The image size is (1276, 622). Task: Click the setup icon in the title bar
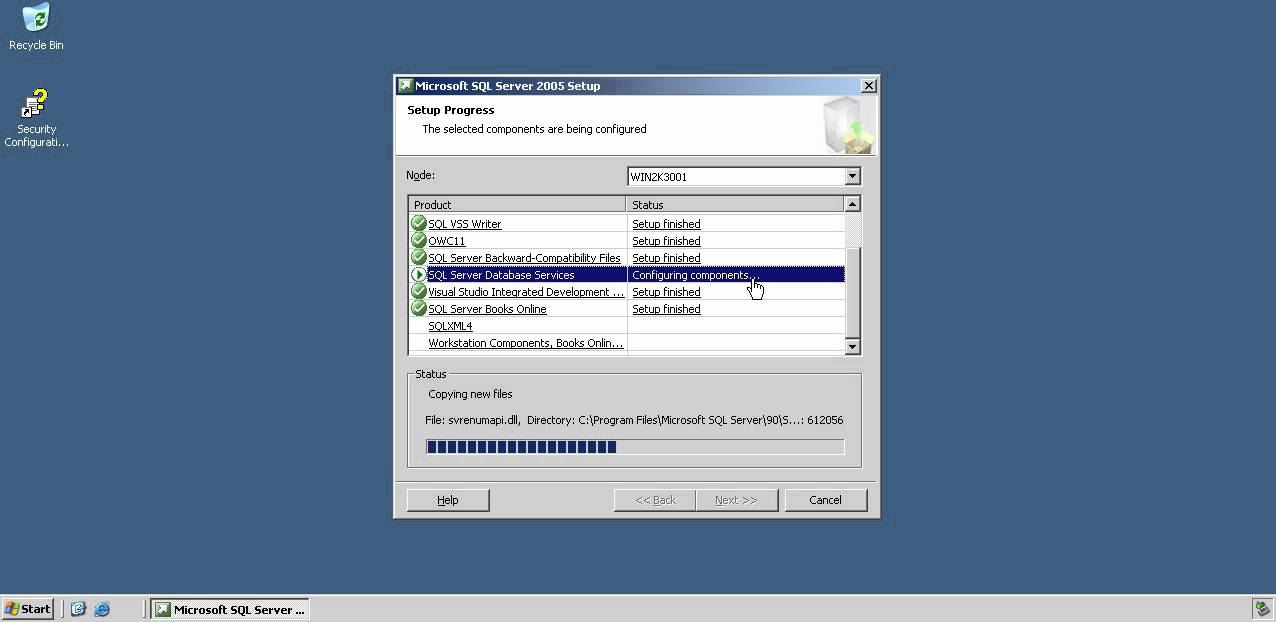click(405, 86)
